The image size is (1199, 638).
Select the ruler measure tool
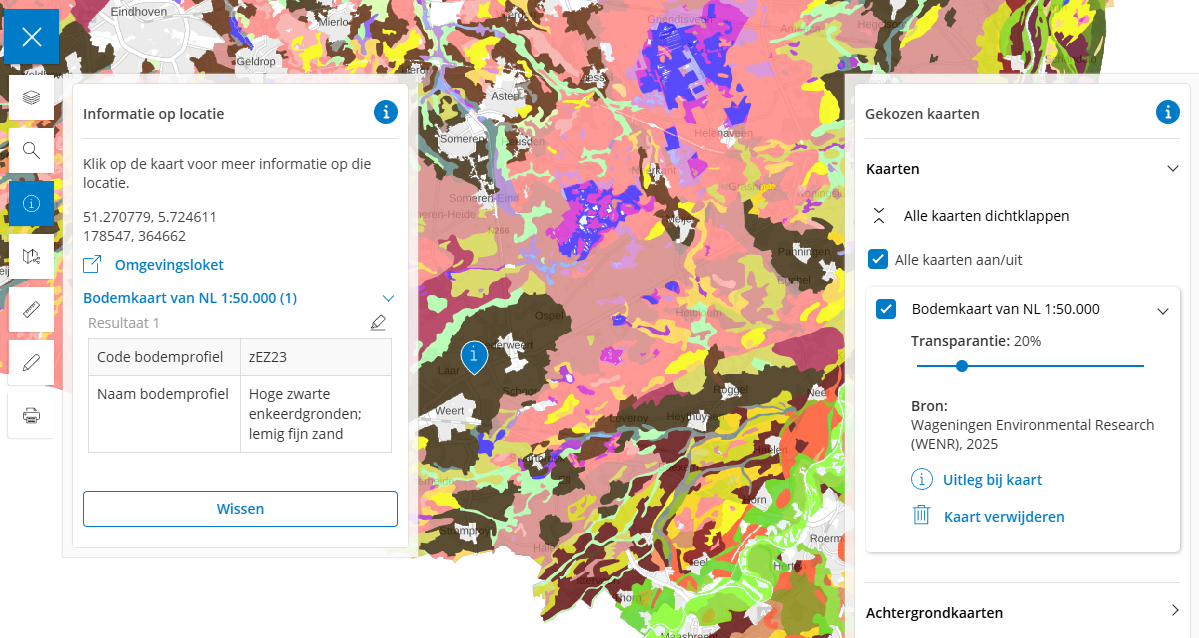pos(31,309)
